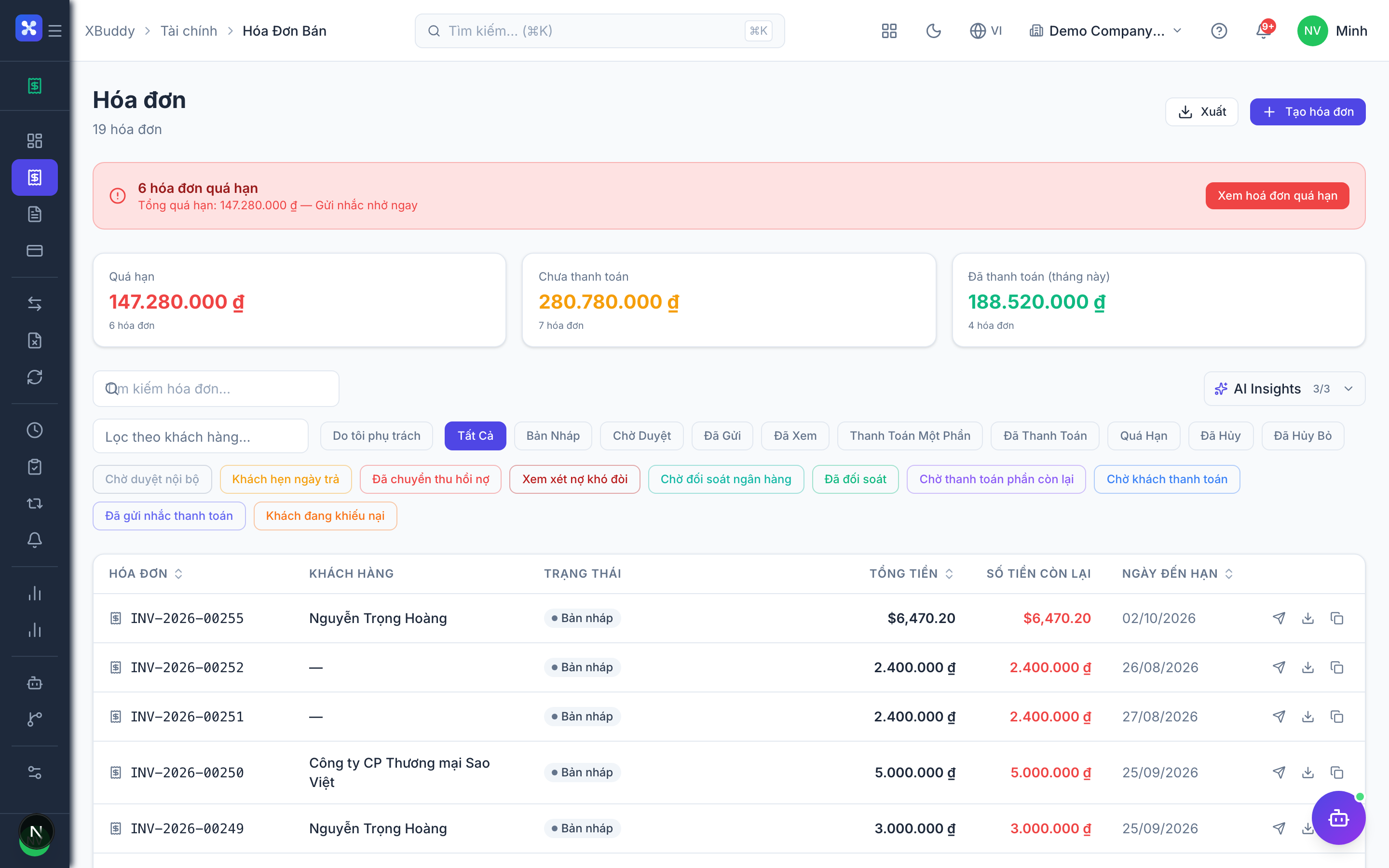Toggle the 'Do tôi phụ trách' filter
The image size is (1389, 868).
pos(377,436)
